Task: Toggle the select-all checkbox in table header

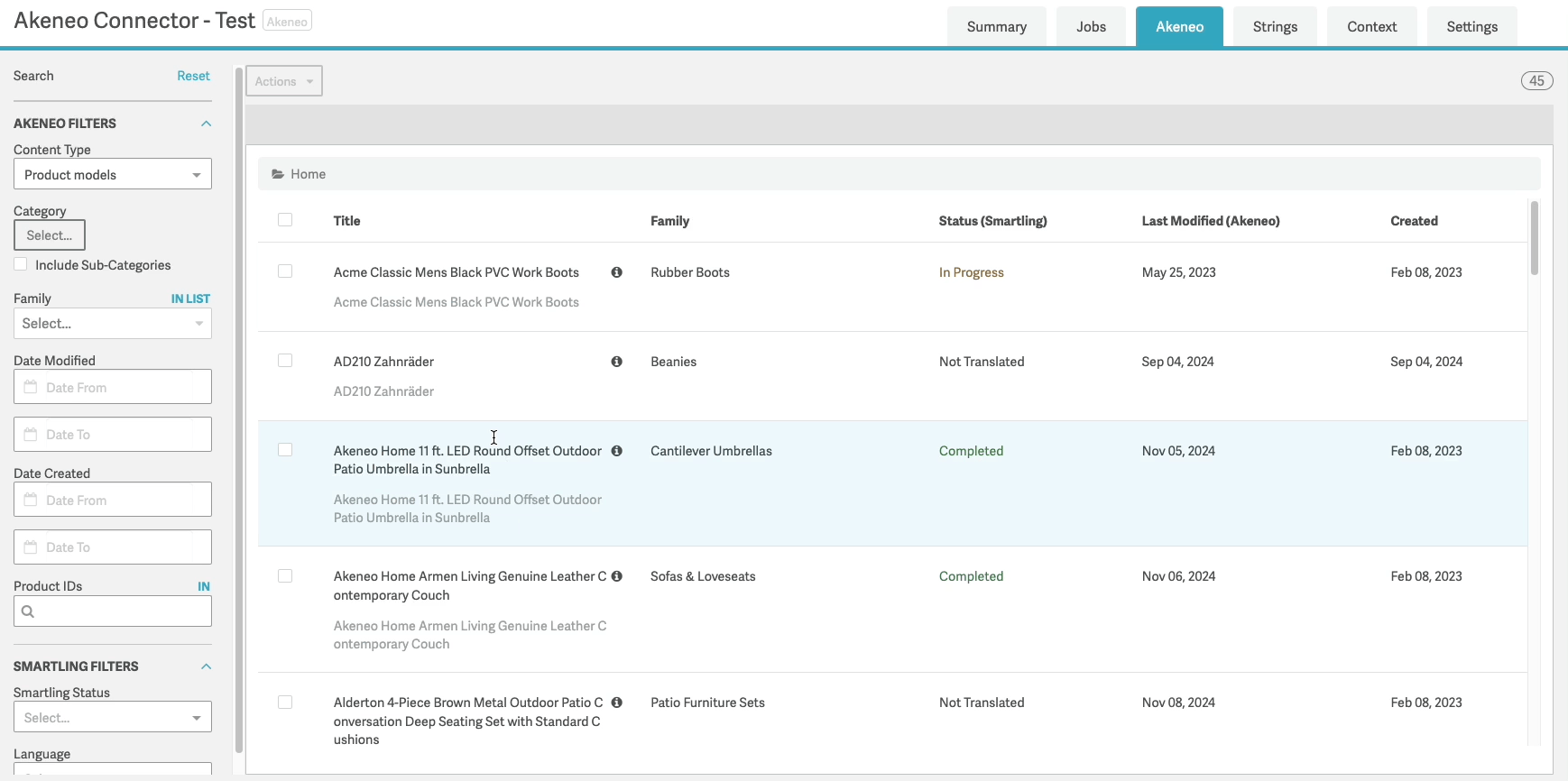Action: tap(285, 220)
